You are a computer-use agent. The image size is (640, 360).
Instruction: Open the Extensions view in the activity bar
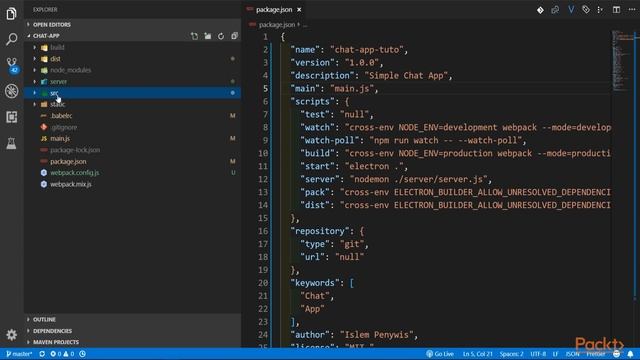tap(11, 117)
